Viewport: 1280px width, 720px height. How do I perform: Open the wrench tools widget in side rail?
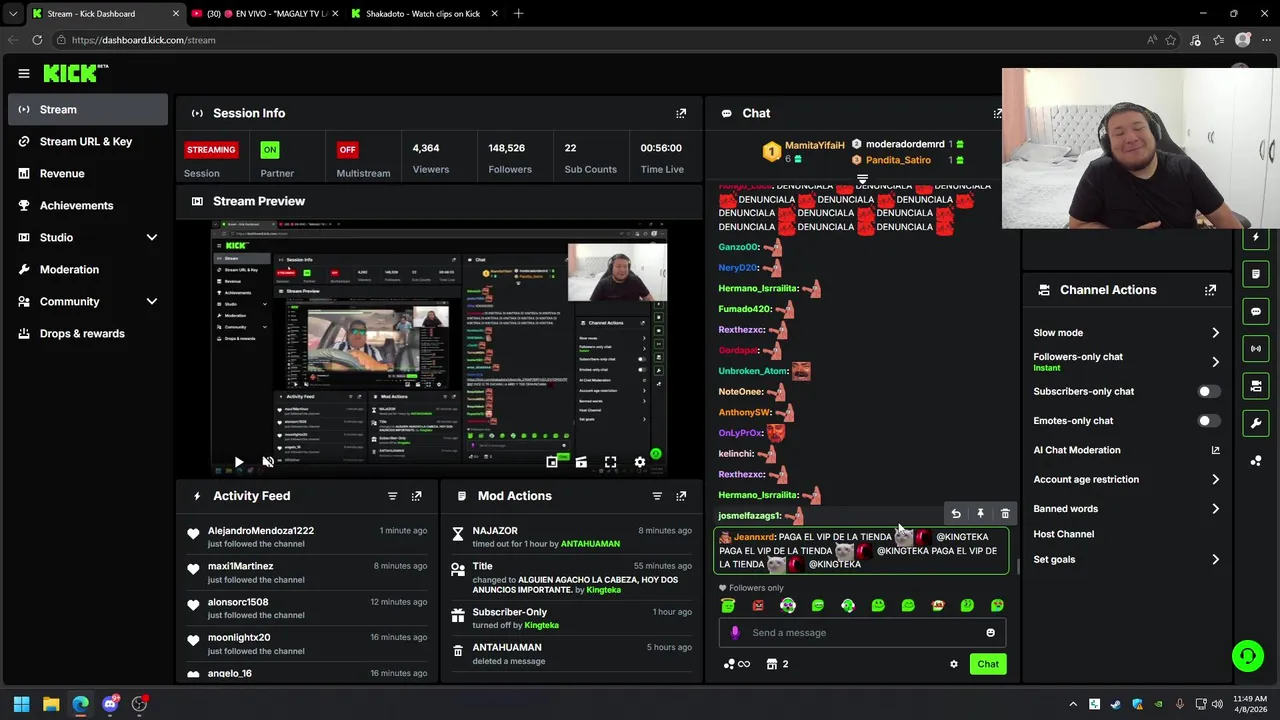[1256, 423]
